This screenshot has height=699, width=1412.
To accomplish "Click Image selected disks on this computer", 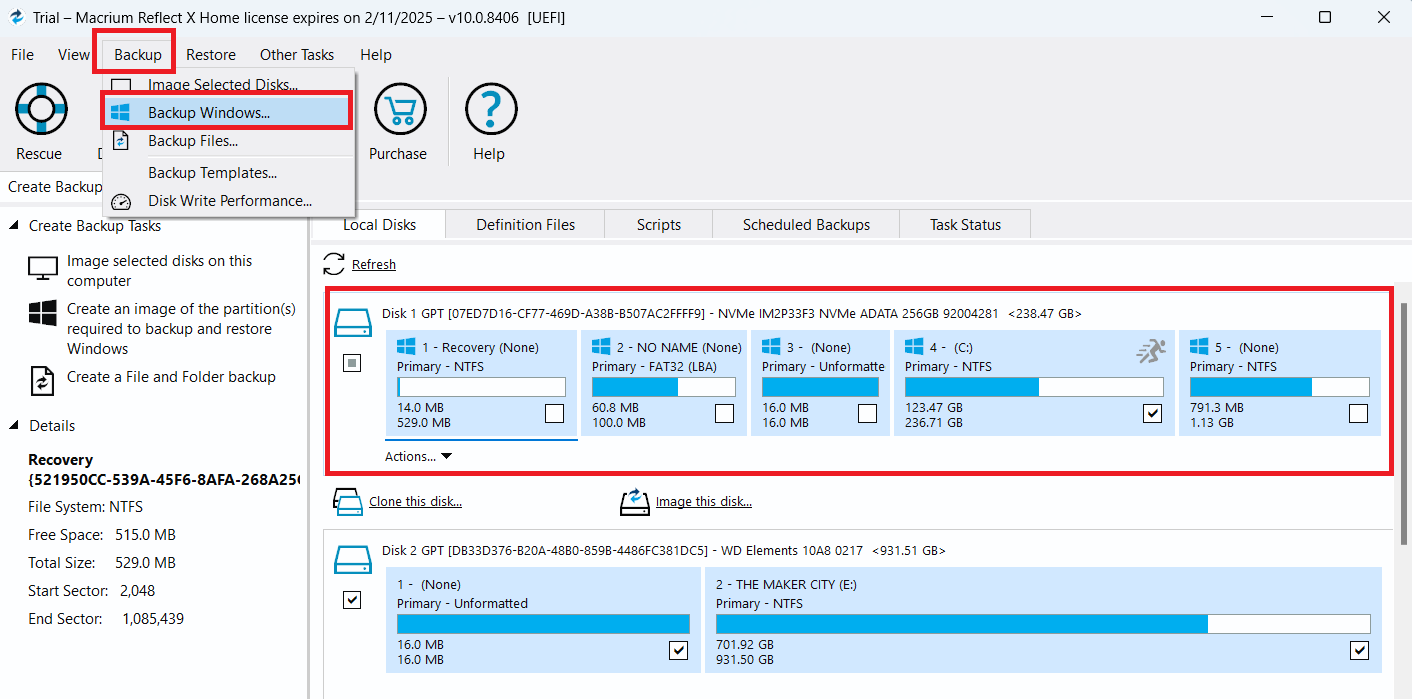I will (160, 271).
